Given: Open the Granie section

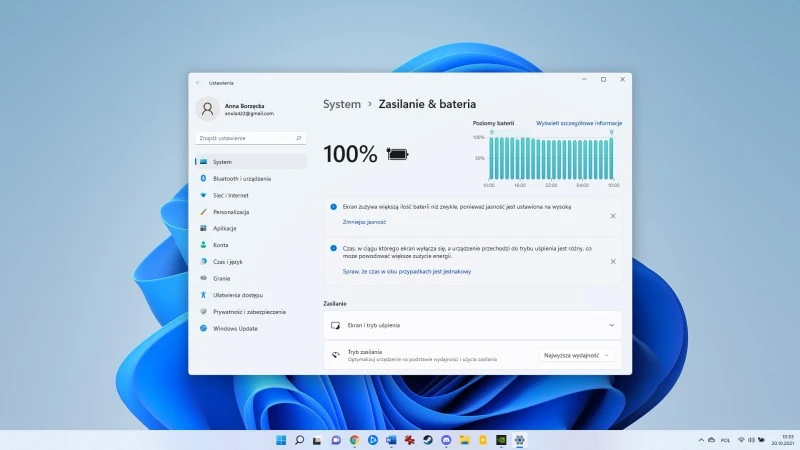Looking at the screenshot, I should [251, 279].
